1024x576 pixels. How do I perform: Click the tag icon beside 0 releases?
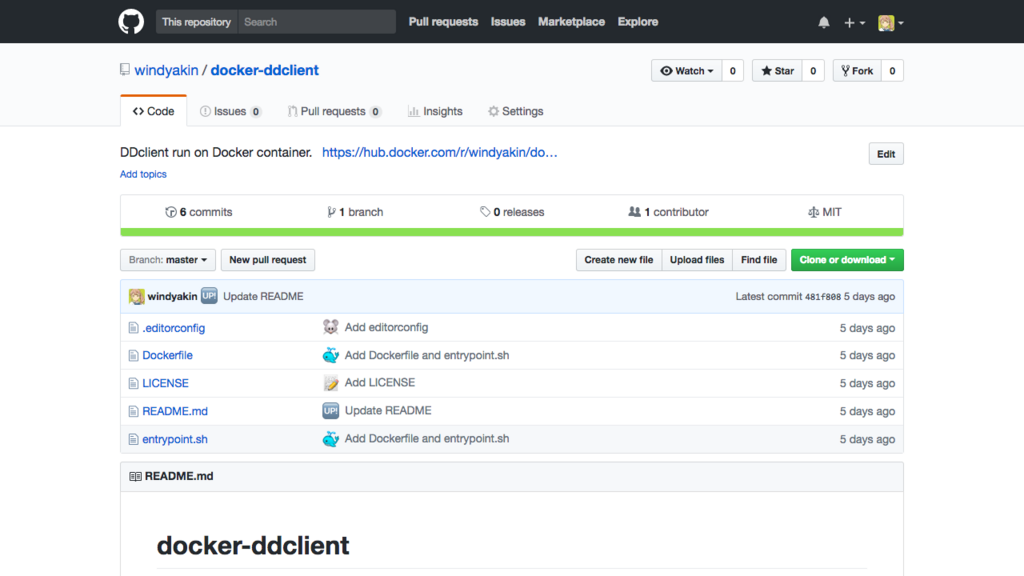click(485, 212)
